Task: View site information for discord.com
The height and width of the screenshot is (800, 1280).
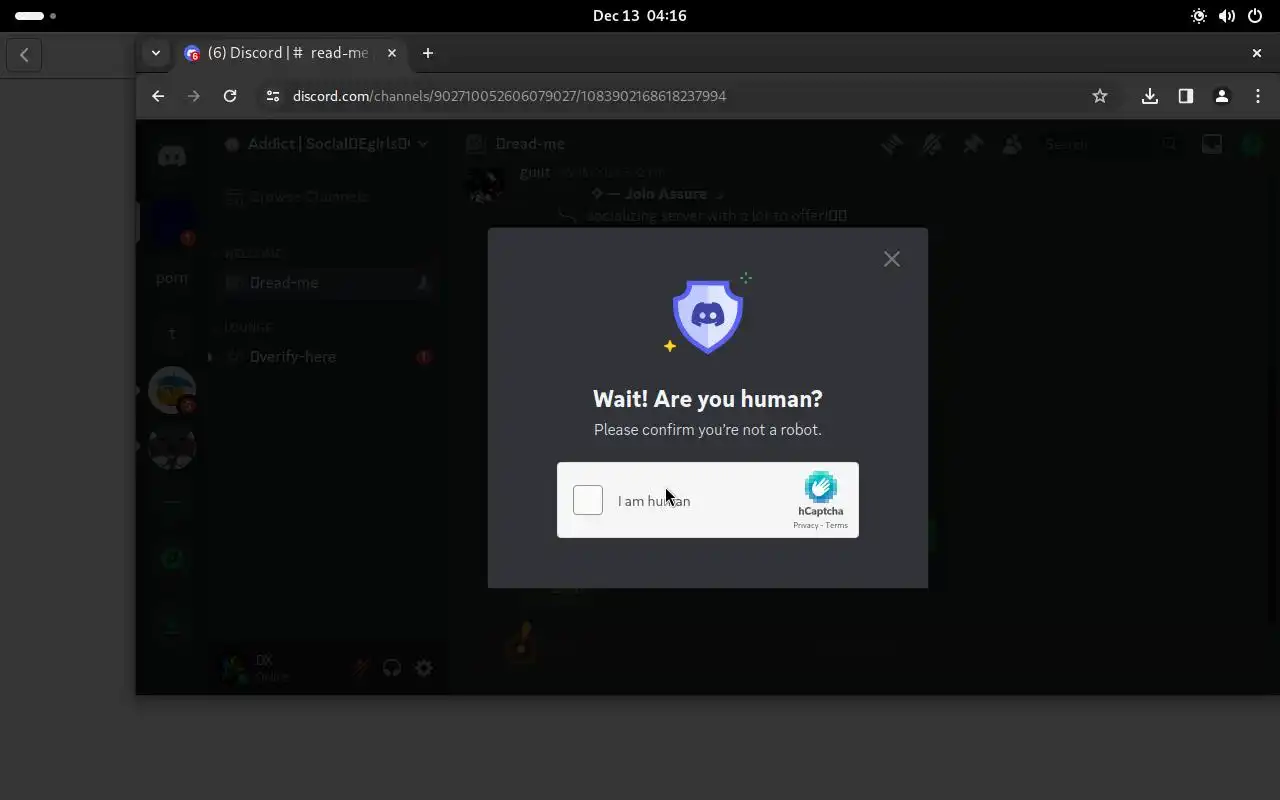Action: click(272, 96)
